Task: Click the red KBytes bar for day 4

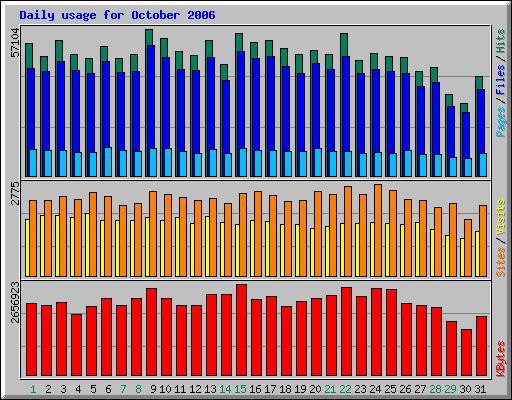Action: (76, 345)
